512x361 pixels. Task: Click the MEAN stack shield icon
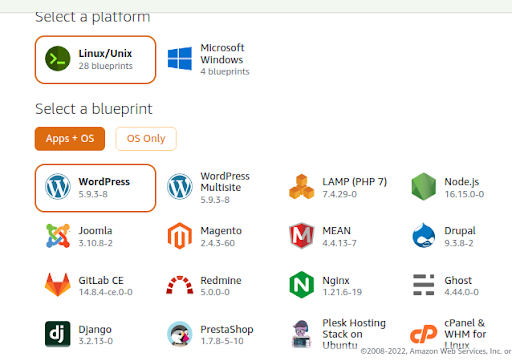click(x=302, y=236)
